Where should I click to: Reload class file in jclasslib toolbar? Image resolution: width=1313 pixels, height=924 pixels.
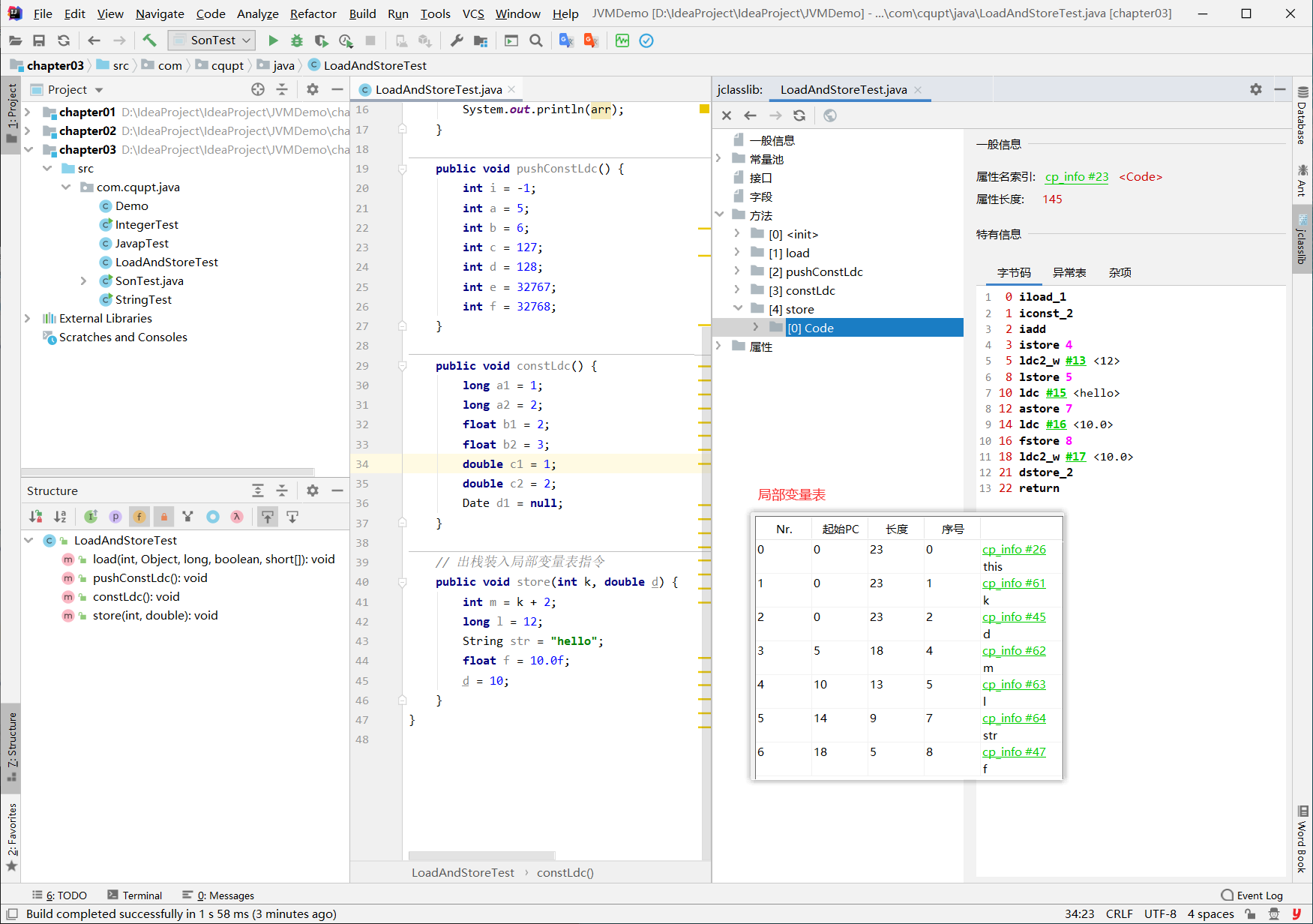(x=799, y=115)
